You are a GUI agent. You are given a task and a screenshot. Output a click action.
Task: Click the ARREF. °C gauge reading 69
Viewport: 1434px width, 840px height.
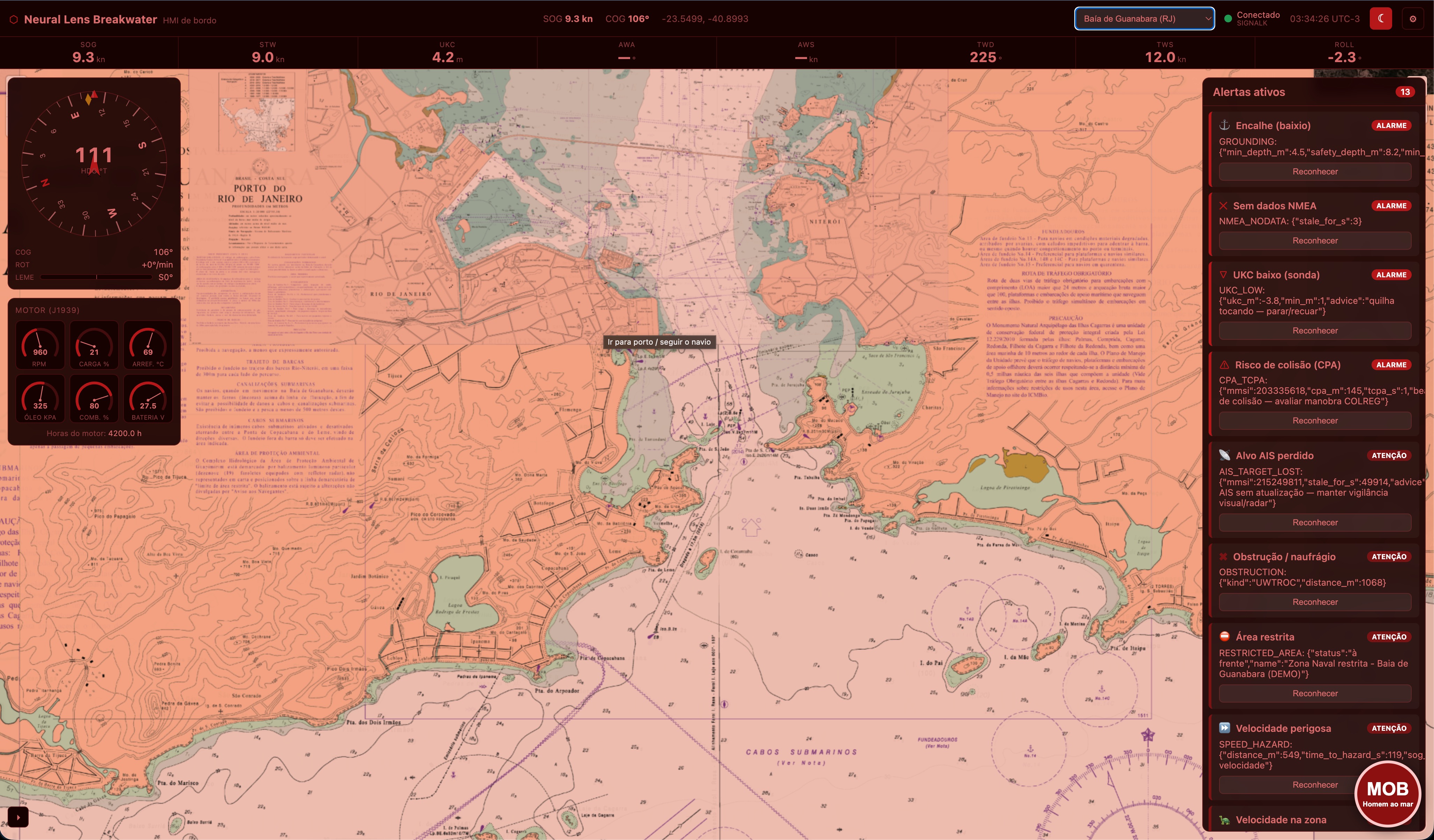click(x=148, y=345)
